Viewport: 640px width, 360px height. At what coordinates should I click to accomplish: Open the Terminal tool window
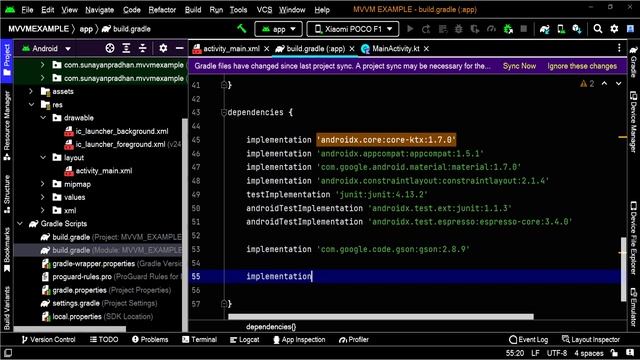click(199, 340)
